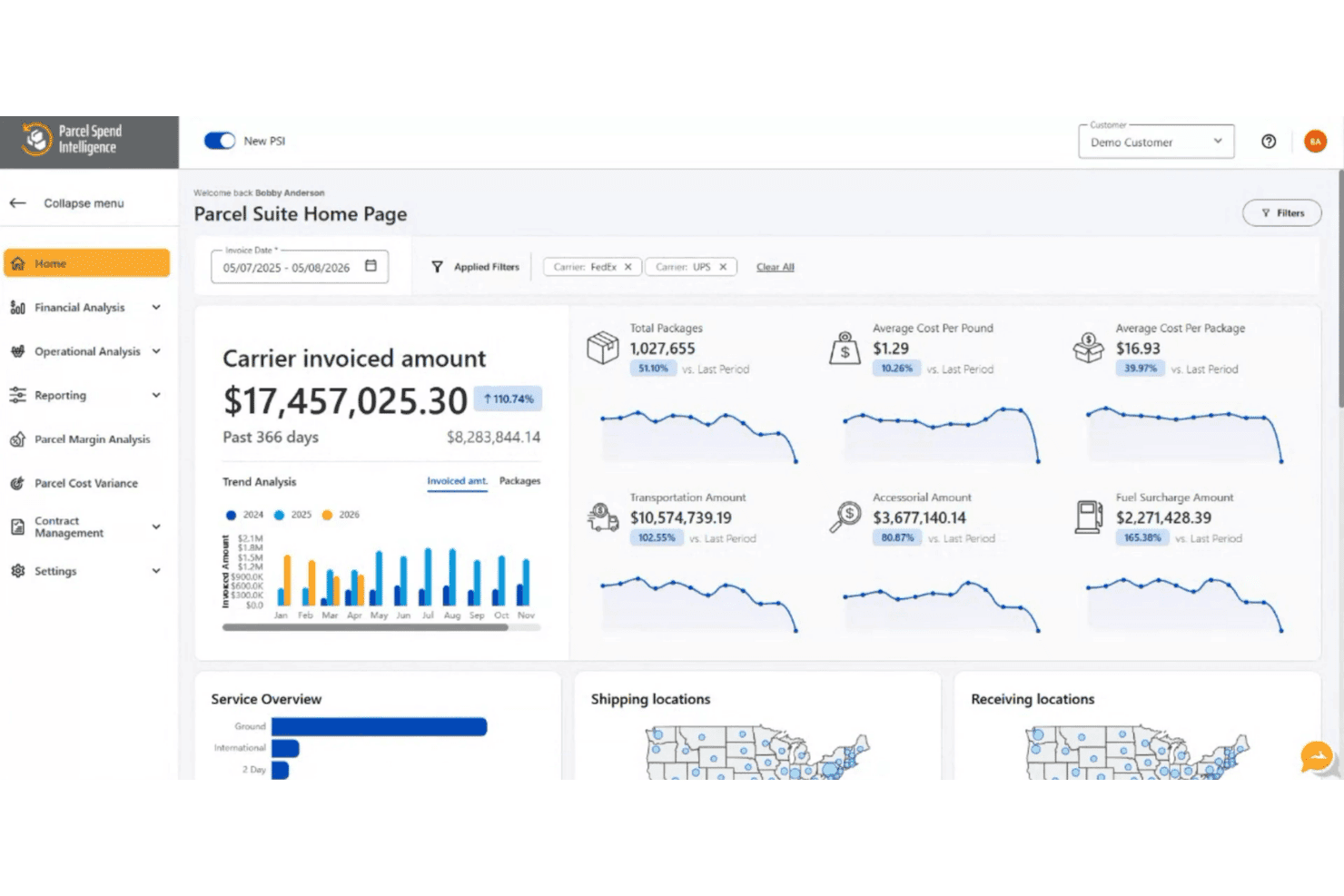Open the invoice date calendar icon

coord(371,266)
